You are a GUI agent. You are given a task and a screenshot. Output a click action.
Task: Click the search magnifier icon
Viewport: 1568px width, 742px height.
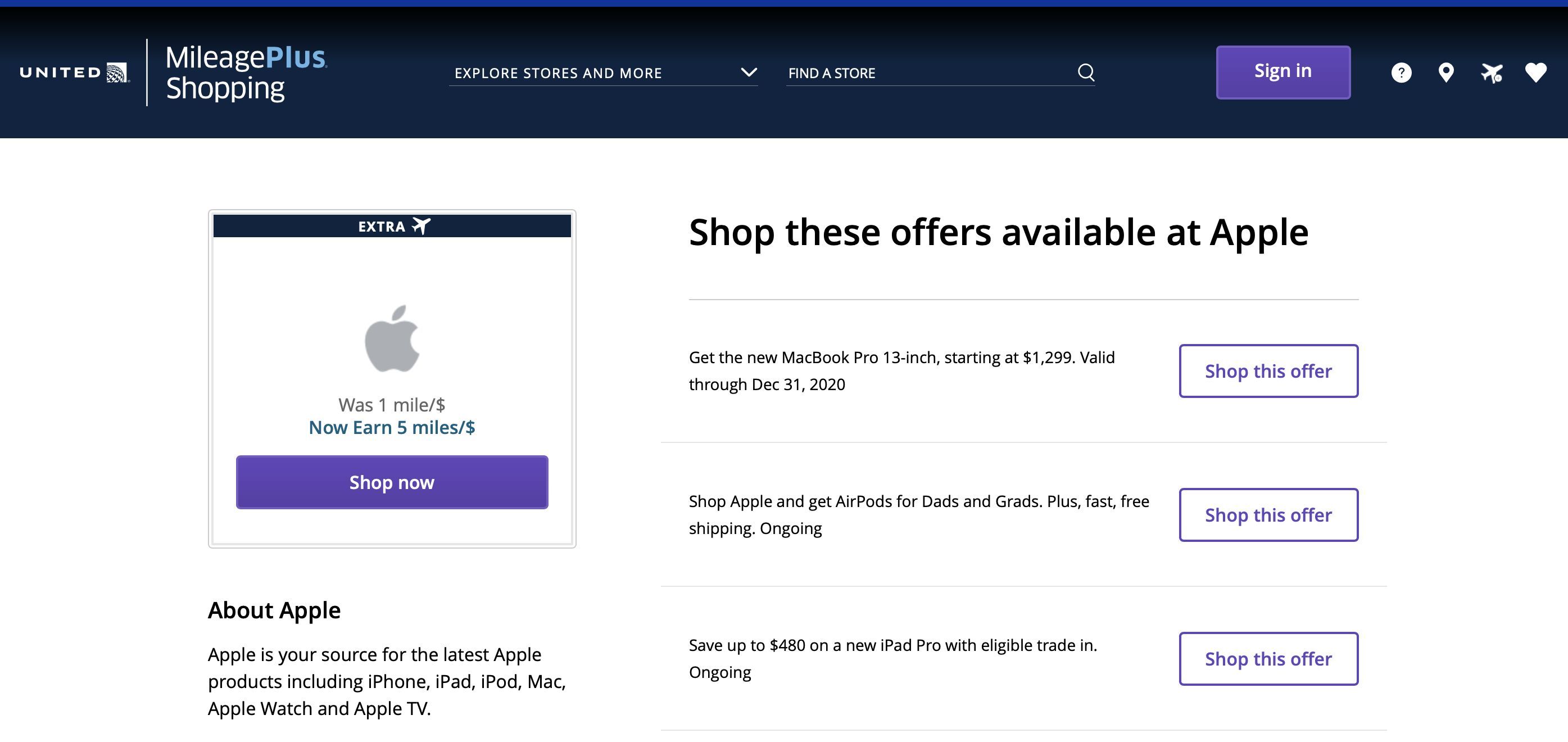coord(1086,73)
